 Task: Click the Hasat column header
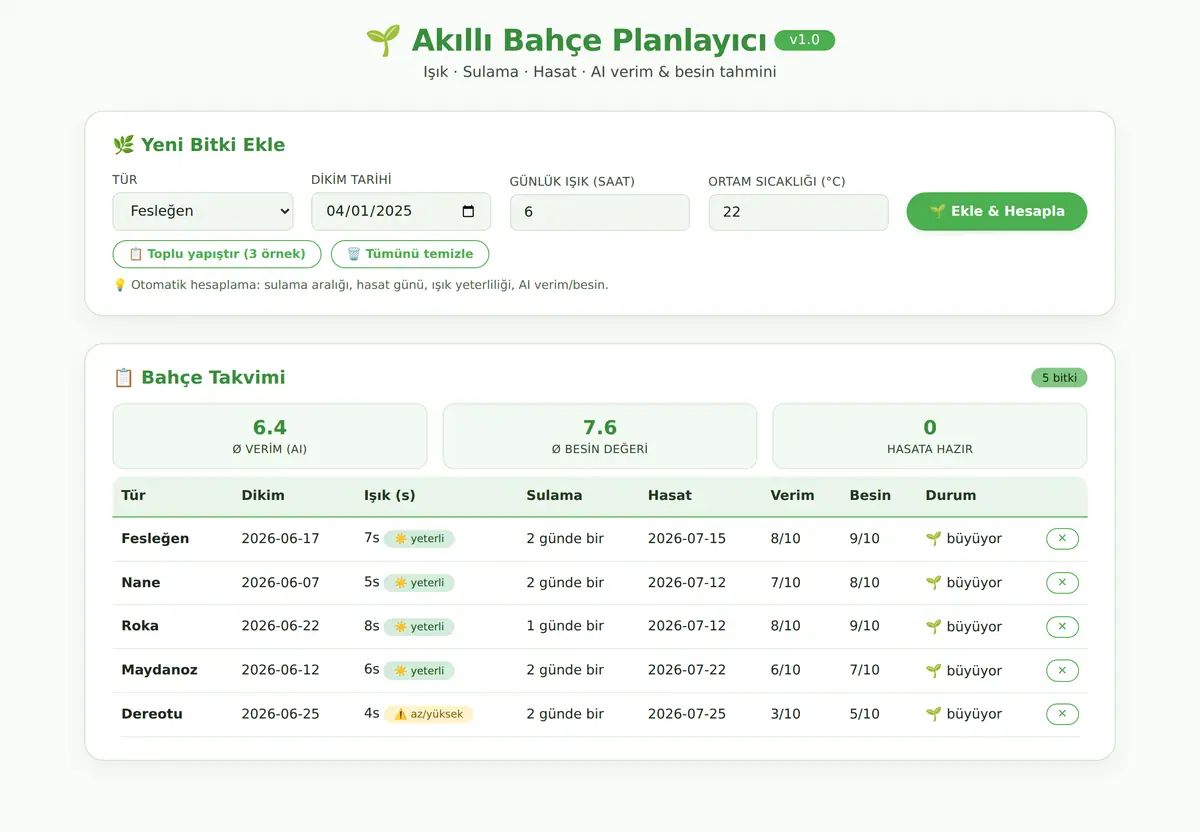tap(670, 495)
